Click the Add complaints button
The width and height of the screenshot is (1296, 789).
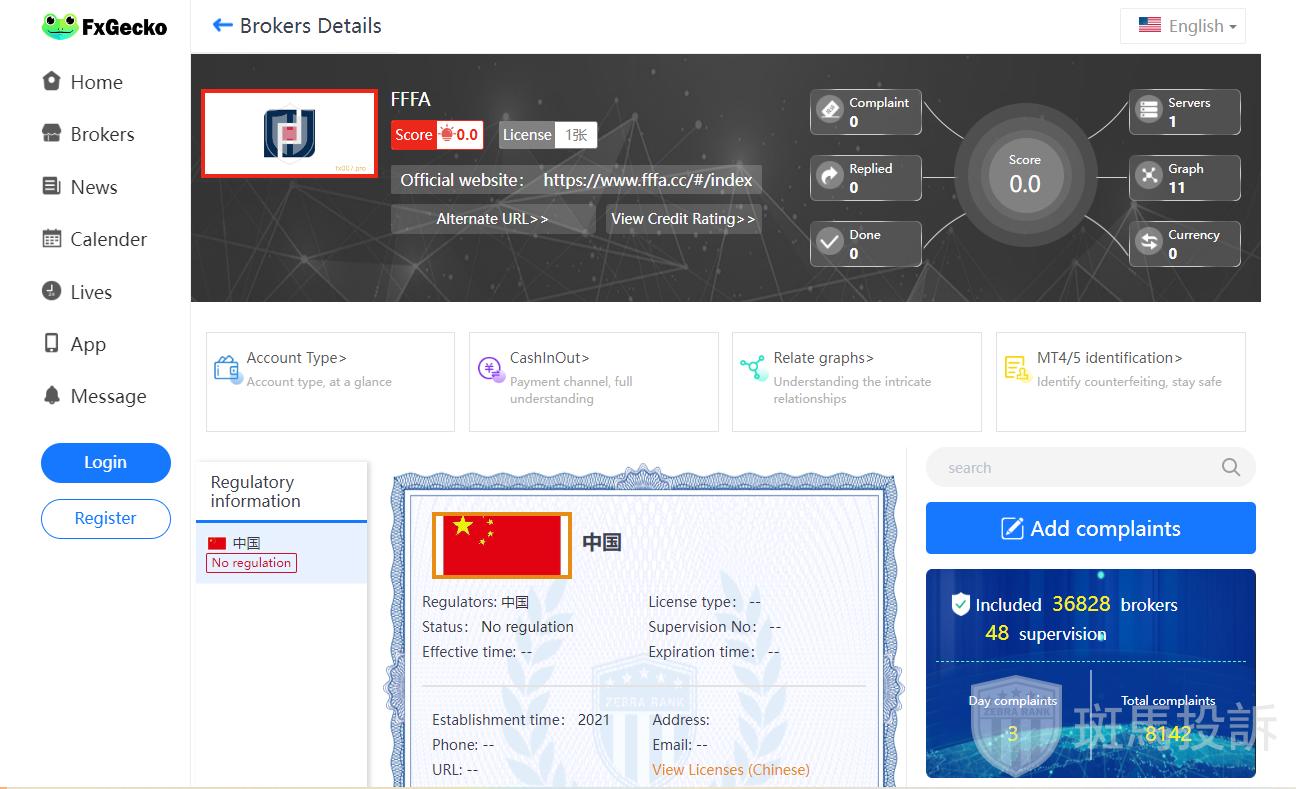[1090, 528]
